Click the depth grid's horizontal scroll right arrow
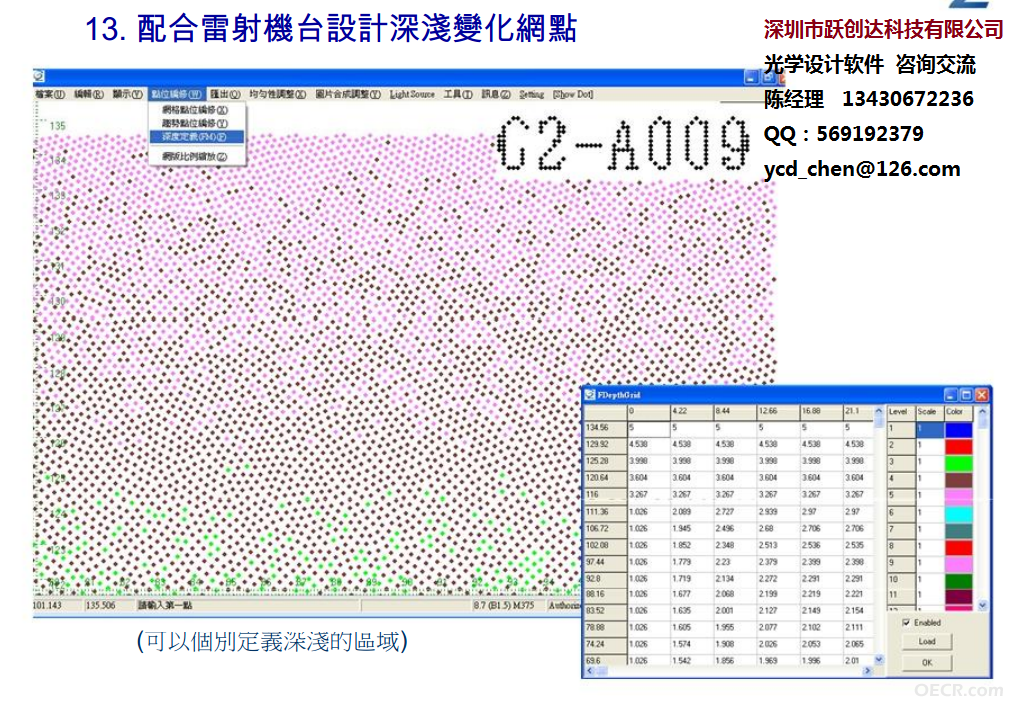This screenshot has height=705, width=1015. (868, 671)
